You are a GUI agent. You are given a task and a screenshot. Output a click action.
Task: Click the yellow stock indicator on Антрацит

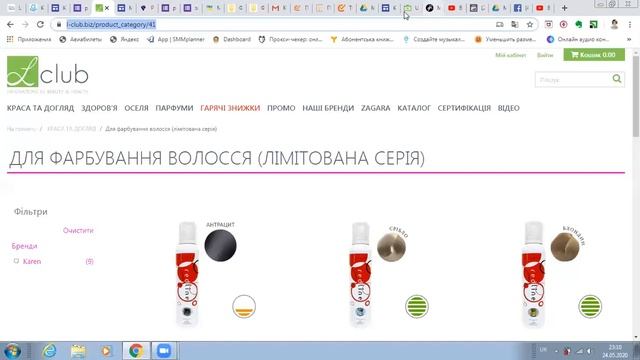pos(244,307)
